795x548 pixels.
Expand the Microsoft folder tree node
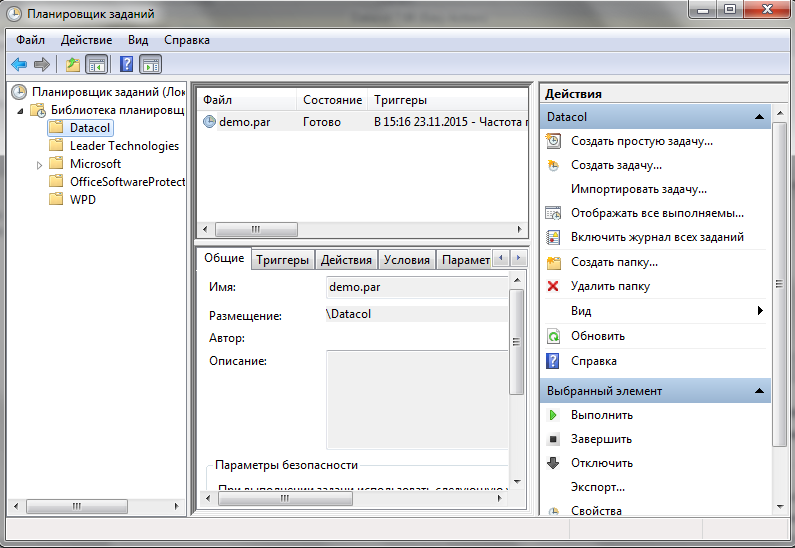coord(39,165)
